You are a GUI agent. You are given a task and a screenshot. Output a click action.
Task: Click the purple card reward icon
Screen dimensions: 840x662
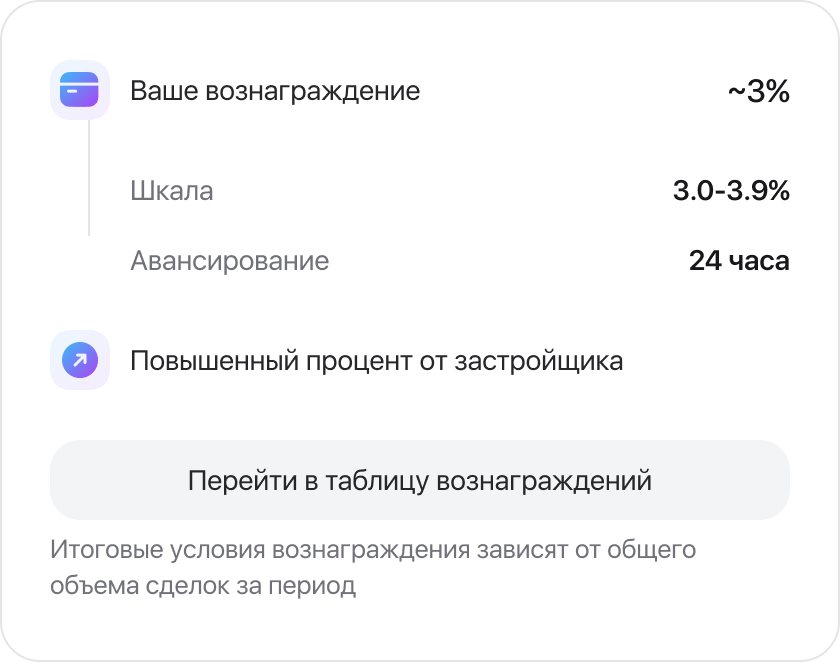(80, 90)
